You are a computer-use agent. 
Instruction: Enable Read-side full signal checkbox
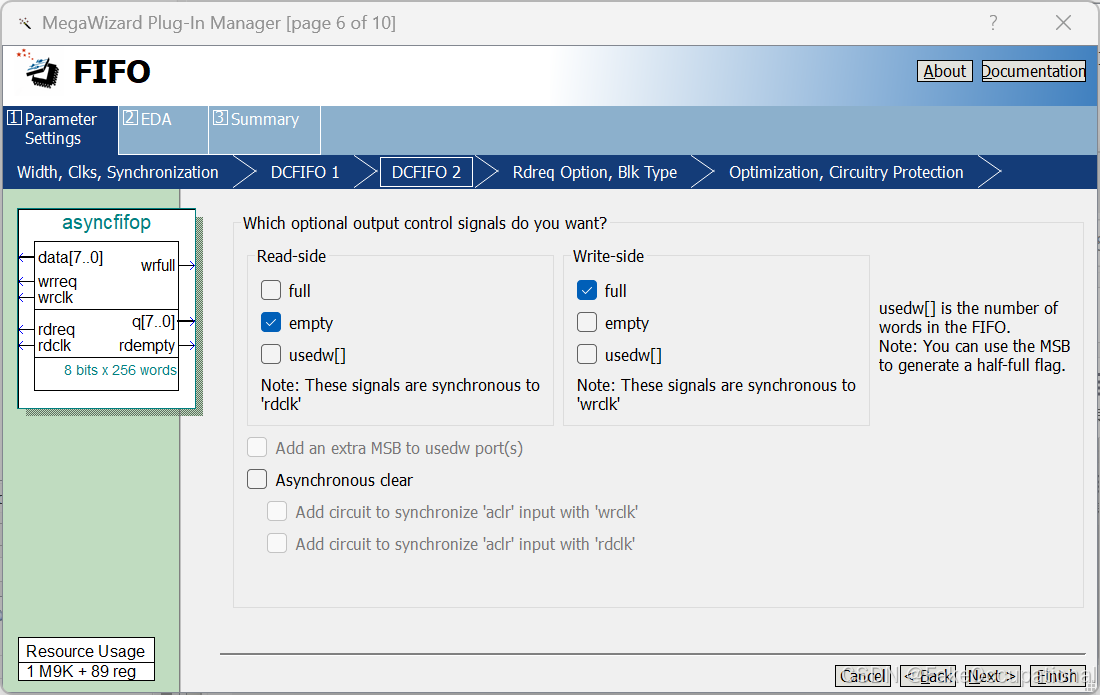(271, 290)
